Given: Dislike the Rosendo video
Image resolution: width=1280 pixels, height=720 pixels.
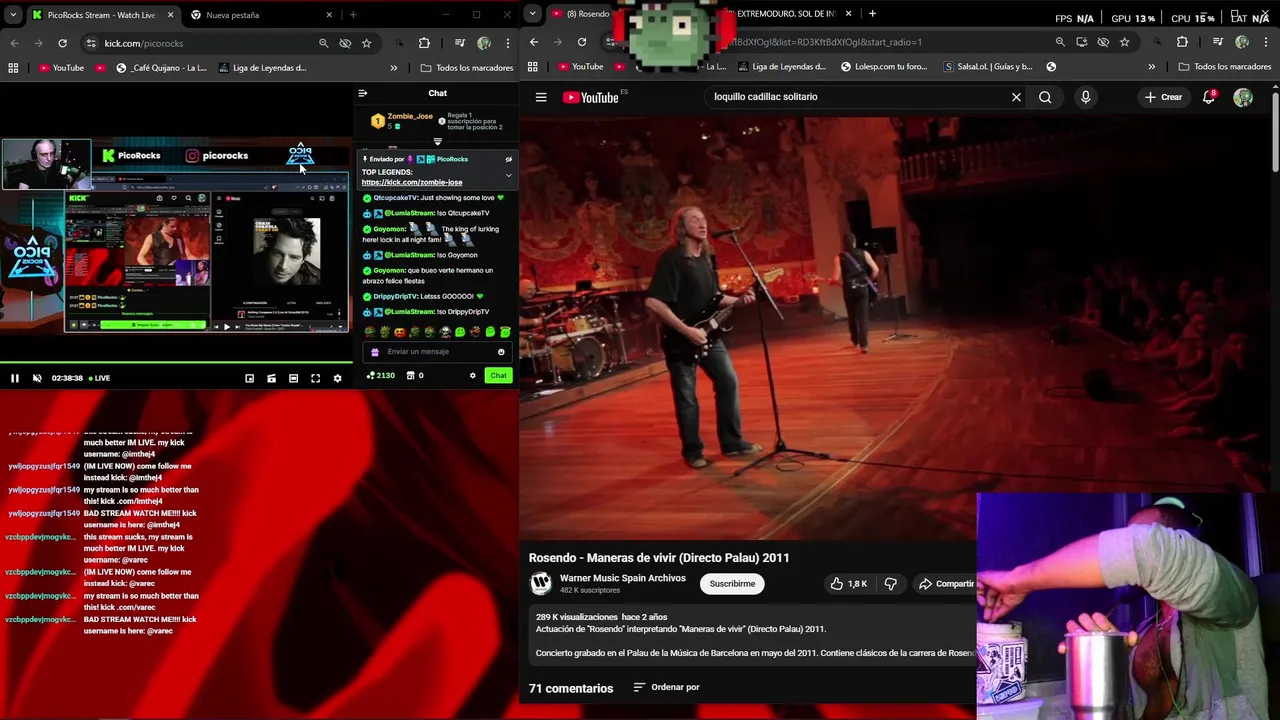Looking at the screenshot, I should coord(890,584).
